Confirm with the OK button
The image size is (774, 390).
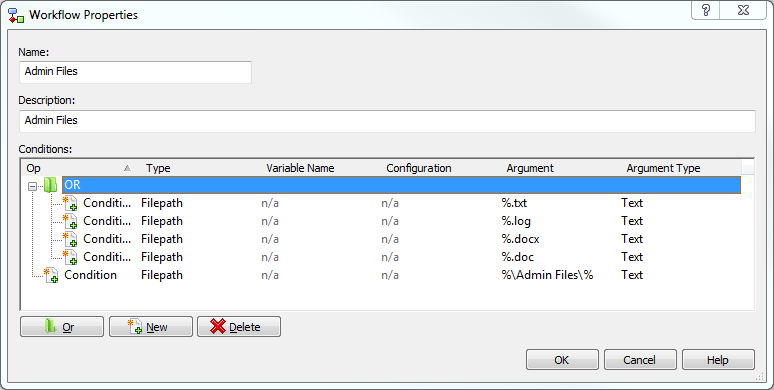(x=562, y=360)
